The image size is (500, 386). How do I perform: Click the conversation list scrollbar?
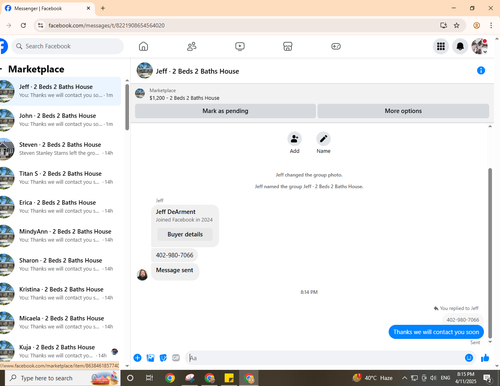click(x=127, y=107)
